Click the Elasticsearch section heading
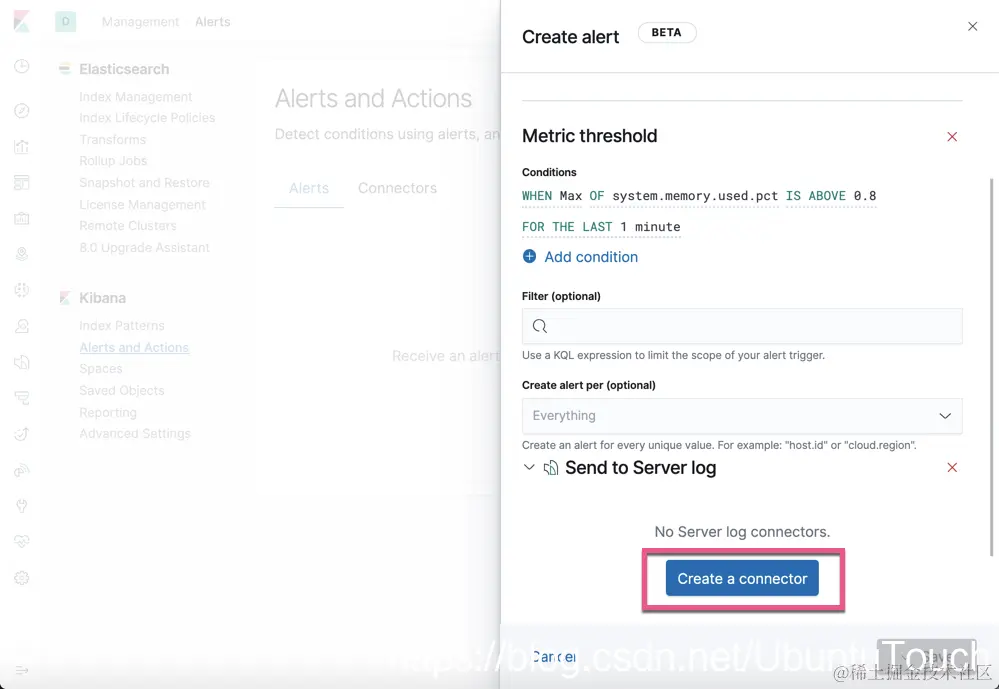This screenshot has width=999, height=689. pyautogui.click(x=124, y=69)
